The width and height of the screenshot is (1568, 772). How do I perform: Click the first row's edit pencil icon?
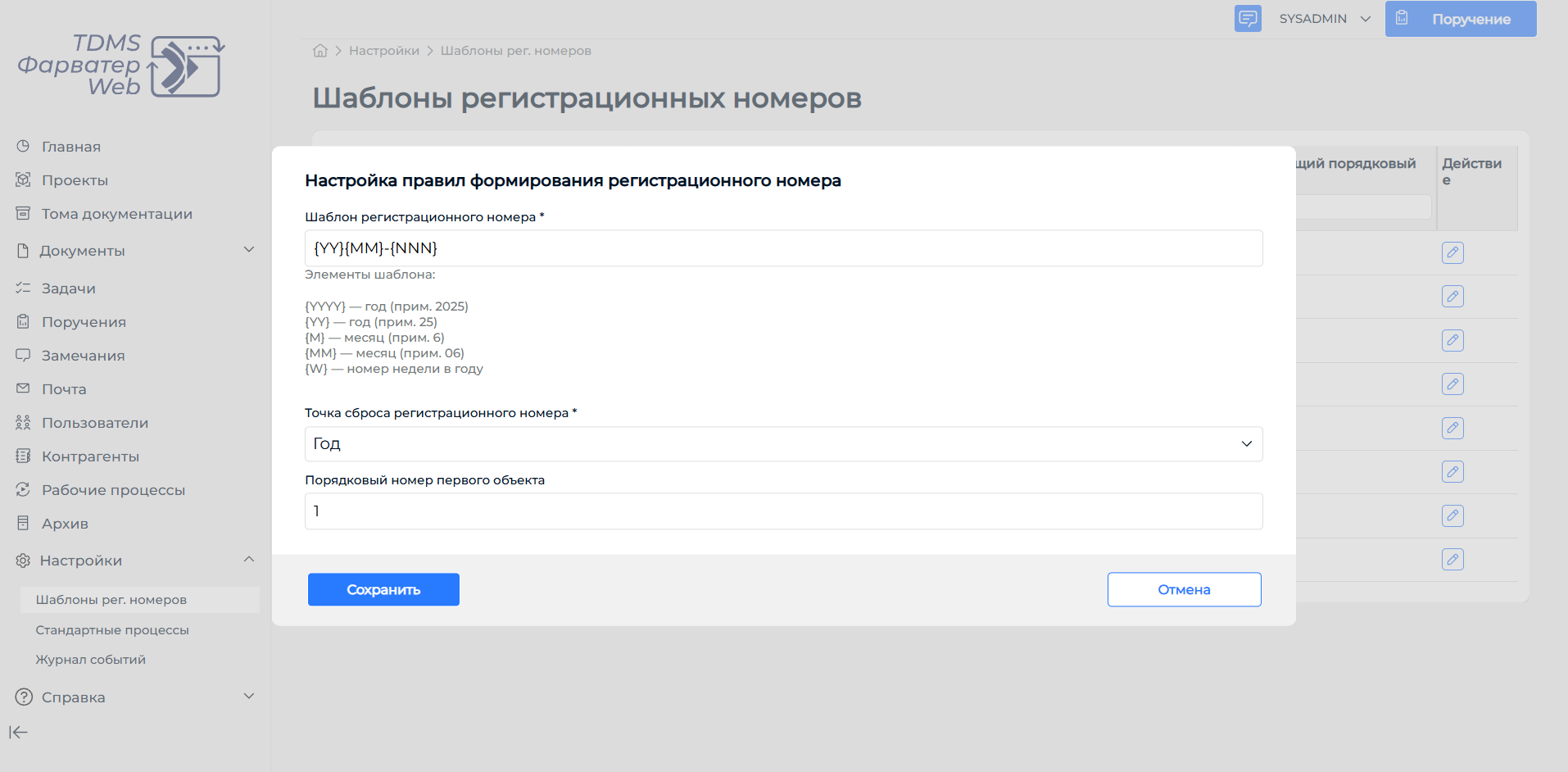(1452, 252)
